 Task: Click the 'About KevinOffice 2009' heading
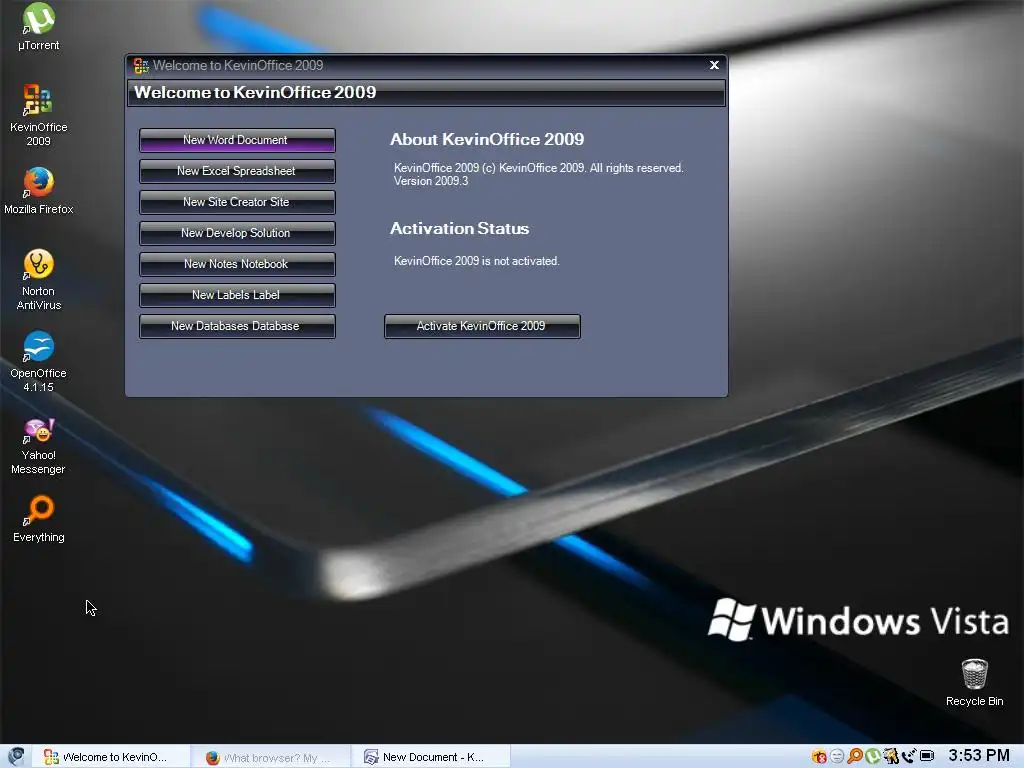[x=487, y=139]
